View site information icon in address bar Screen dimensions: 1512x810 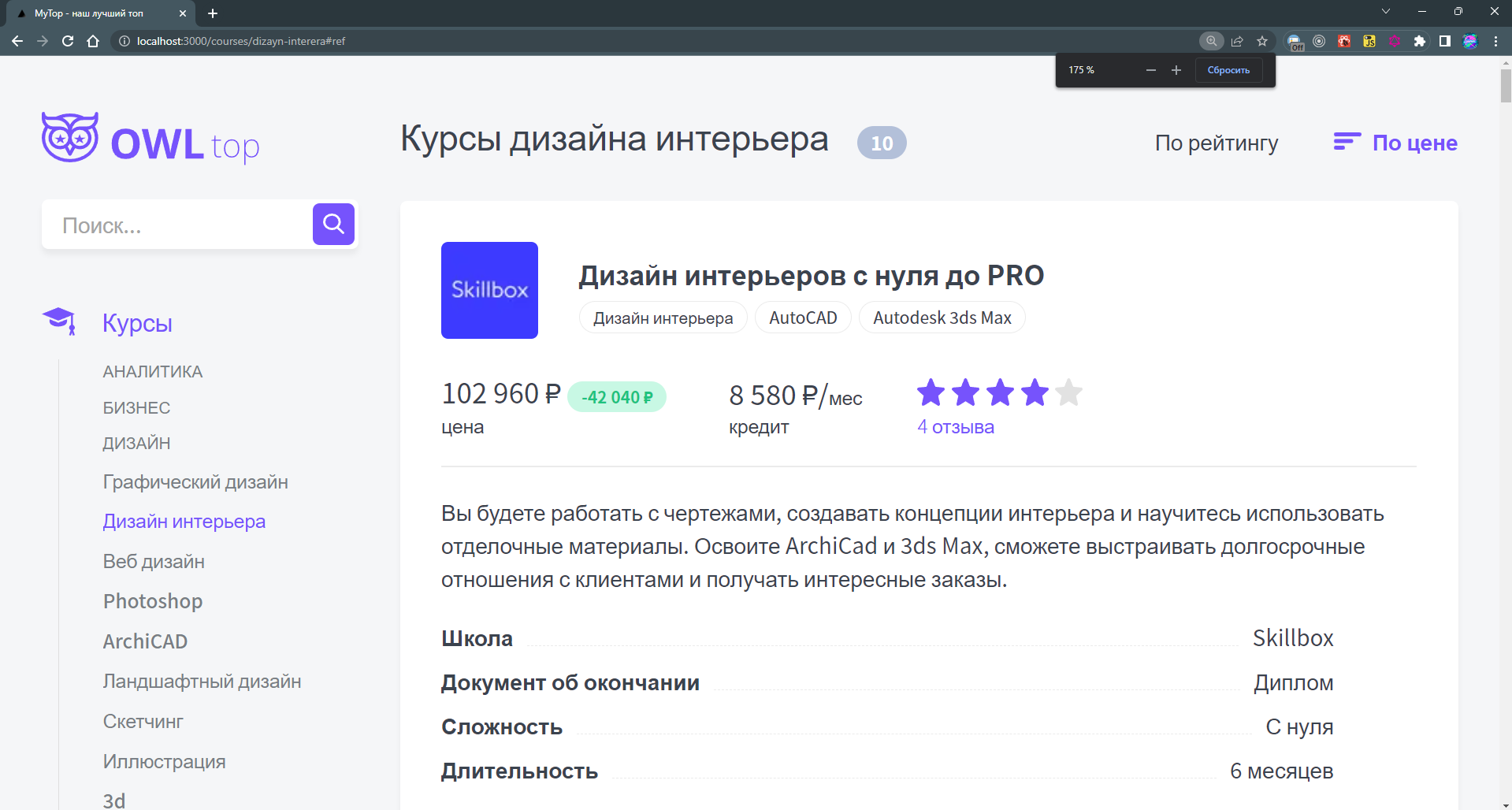point(124,41)
